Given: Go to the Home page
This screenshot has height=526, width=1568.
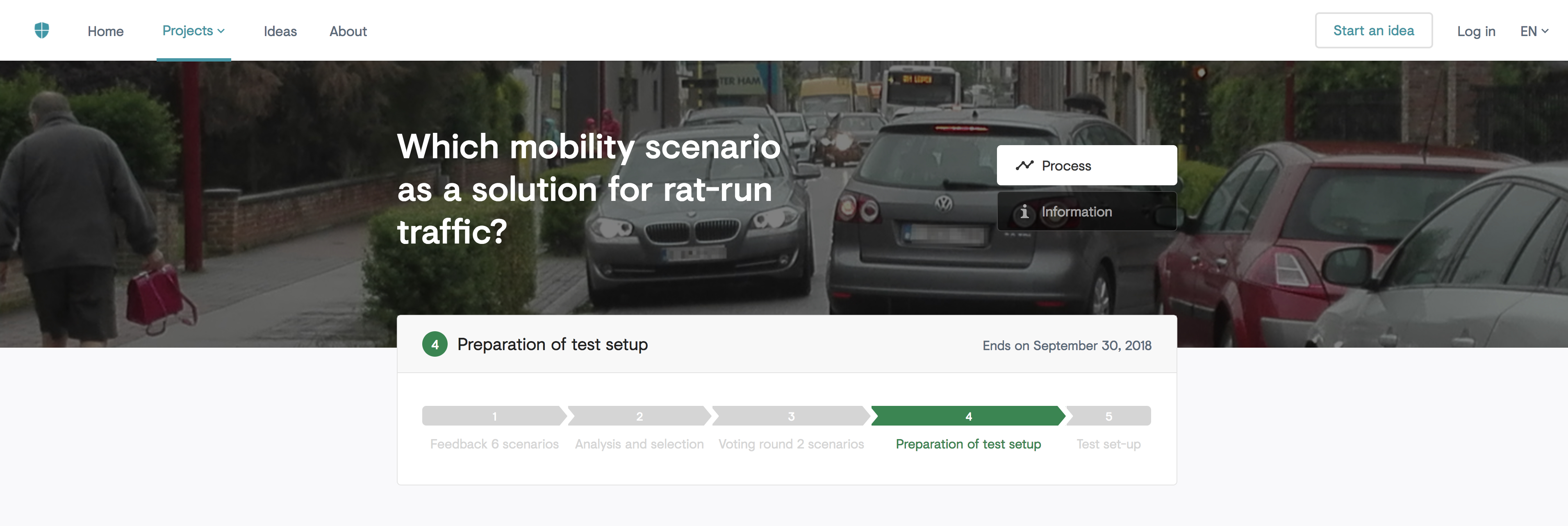Looking at the screenshot, I should 105,31.
